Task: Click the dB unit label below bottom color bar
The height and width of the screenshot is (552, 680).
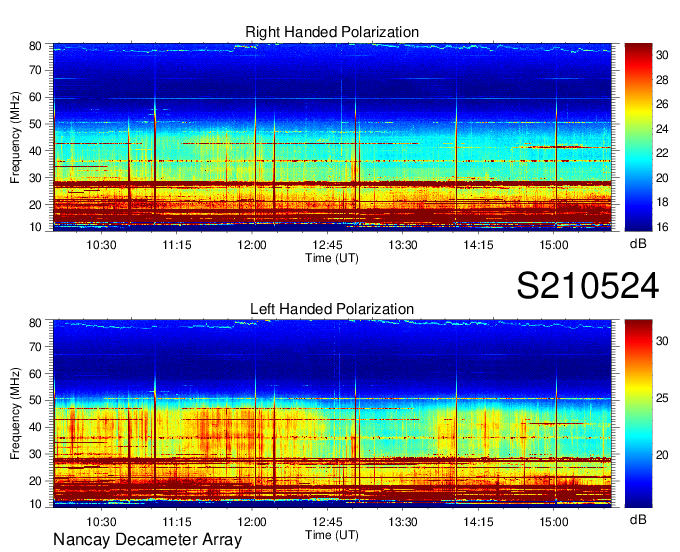Action: [638, 520]
